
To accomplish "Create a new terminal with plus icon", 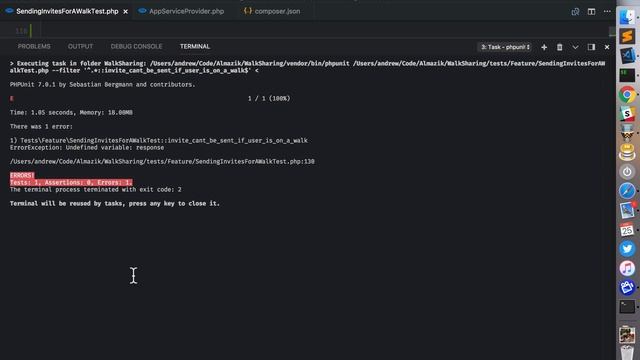I will [x=544, y=47].
